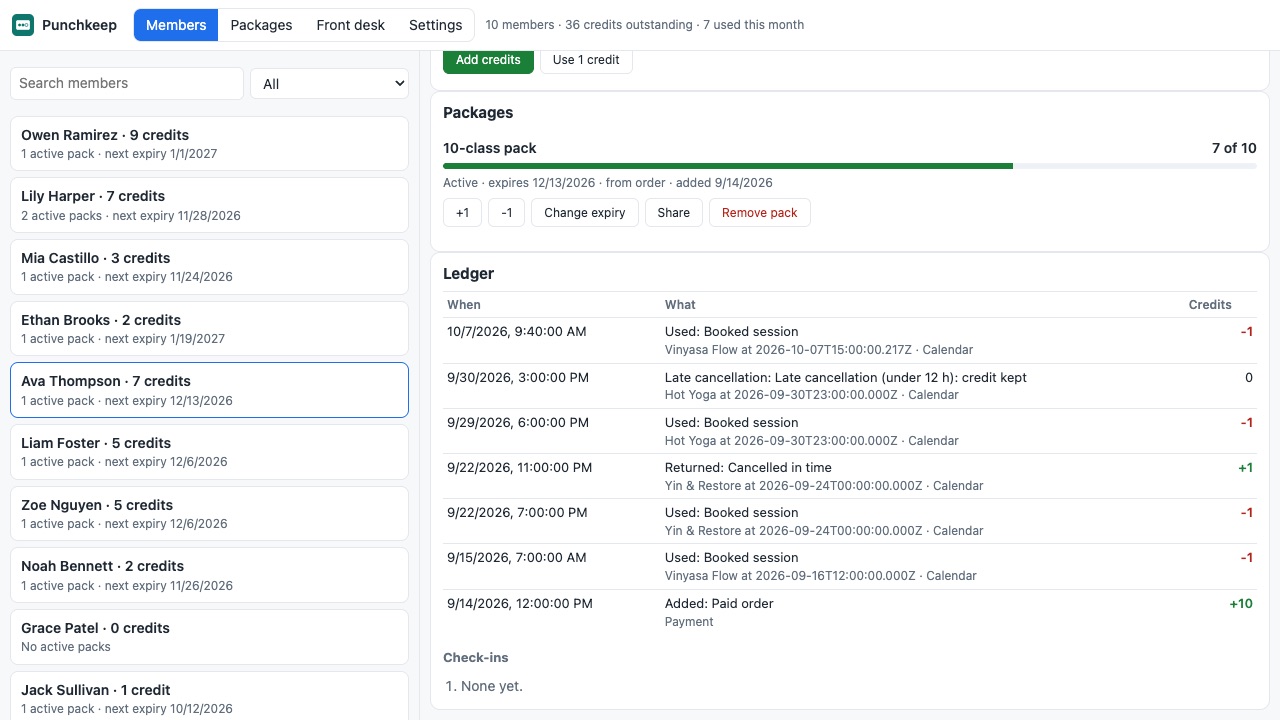Image resolution: width=1280 pixels, height=720 pixels.
Task: Select Zoe Nguyen in member list
Action: 209,514
